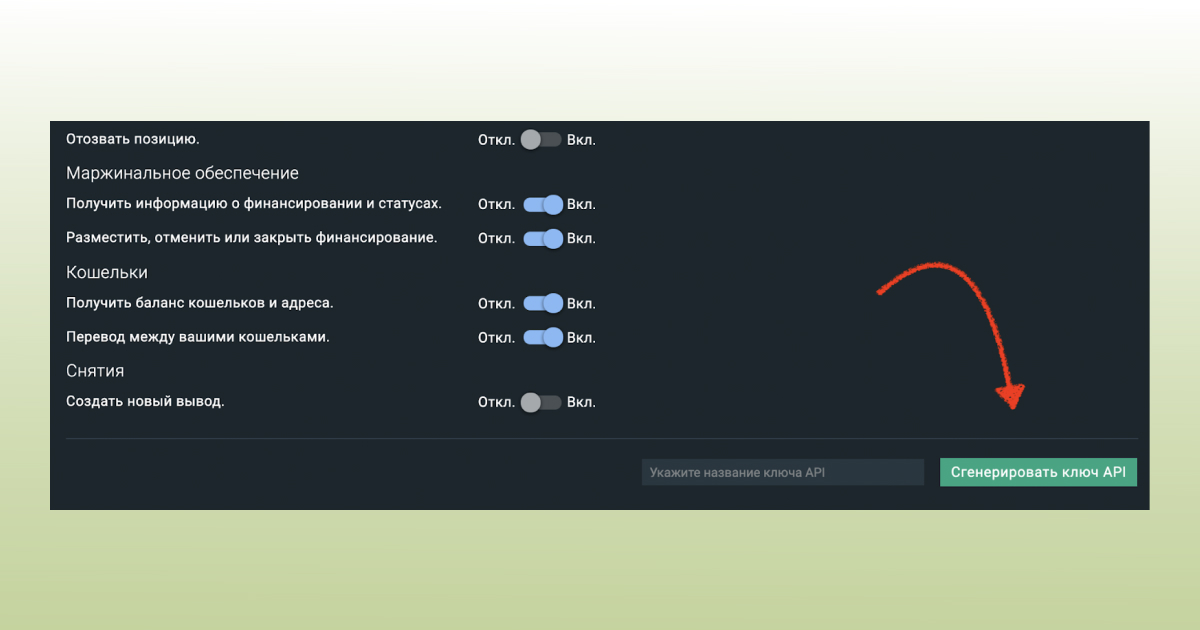This screenshot has width=1200, height=630.
Task: Enable the "Создать новый вывод" withdrawal toggle
Action: click(x=541, y=401)
